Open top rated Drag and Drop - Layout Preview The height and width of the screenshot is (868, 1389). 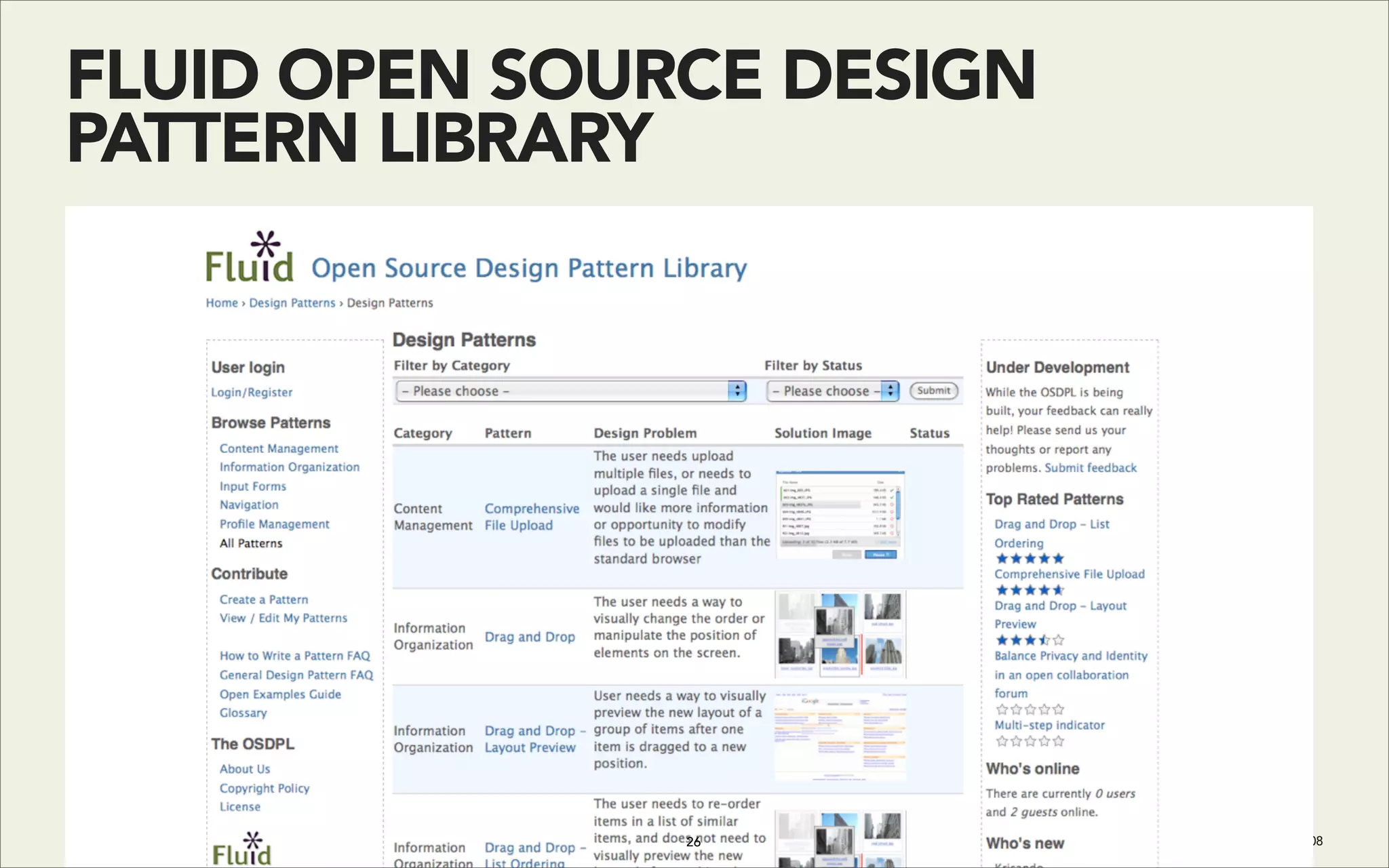1060,615
